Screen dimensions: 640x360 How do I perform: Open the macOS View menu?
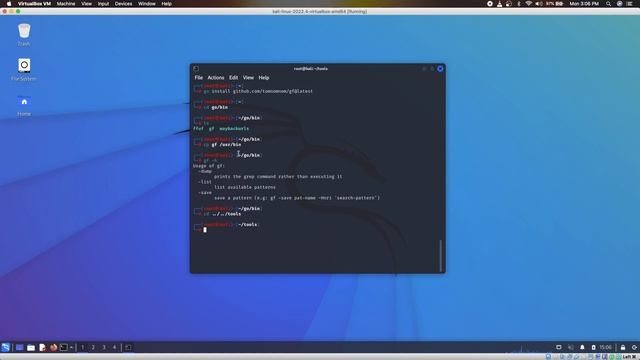(x=87, y=4)
